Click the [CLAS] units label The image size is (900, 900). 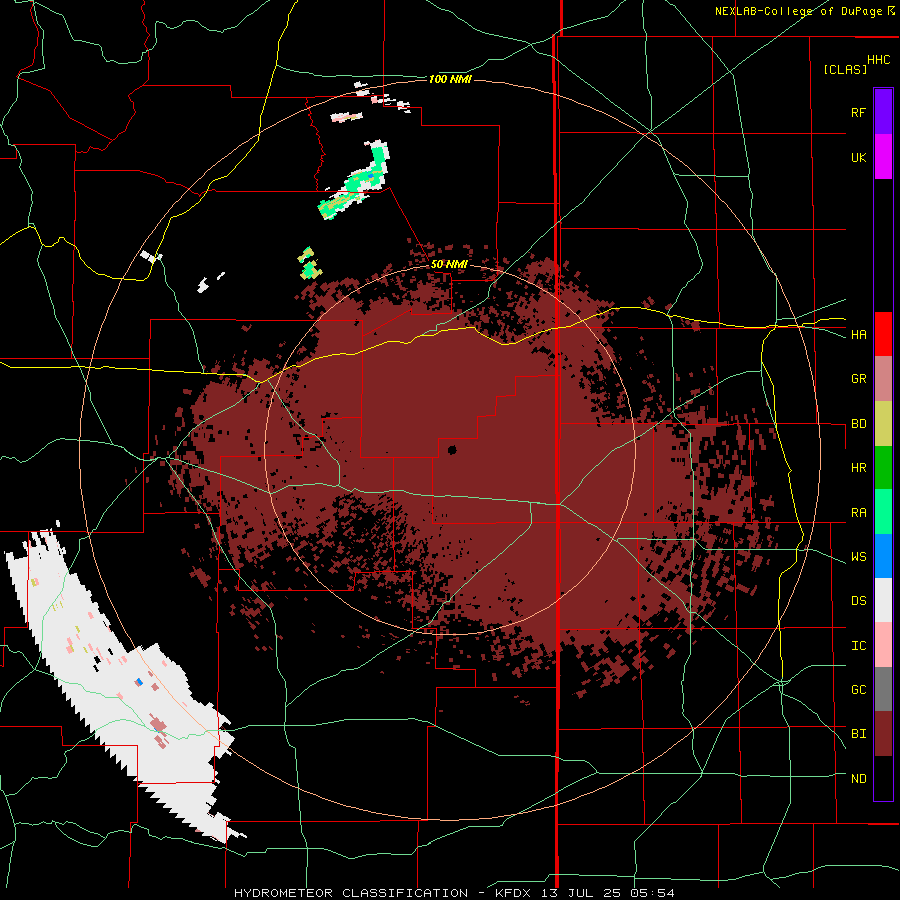coord(845,69)
